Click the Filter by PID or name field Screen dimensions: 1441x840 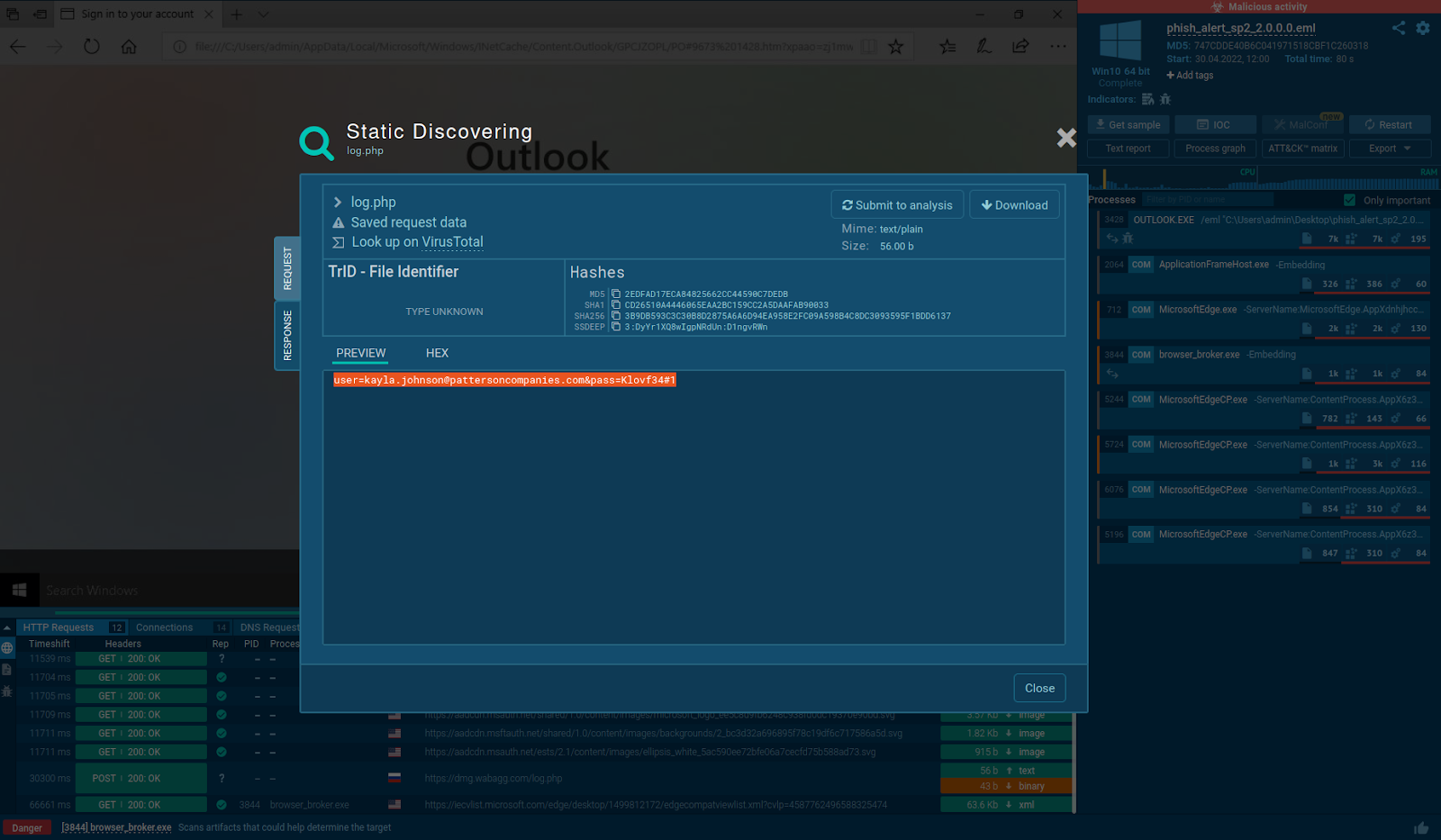[x=1207, y=200]
